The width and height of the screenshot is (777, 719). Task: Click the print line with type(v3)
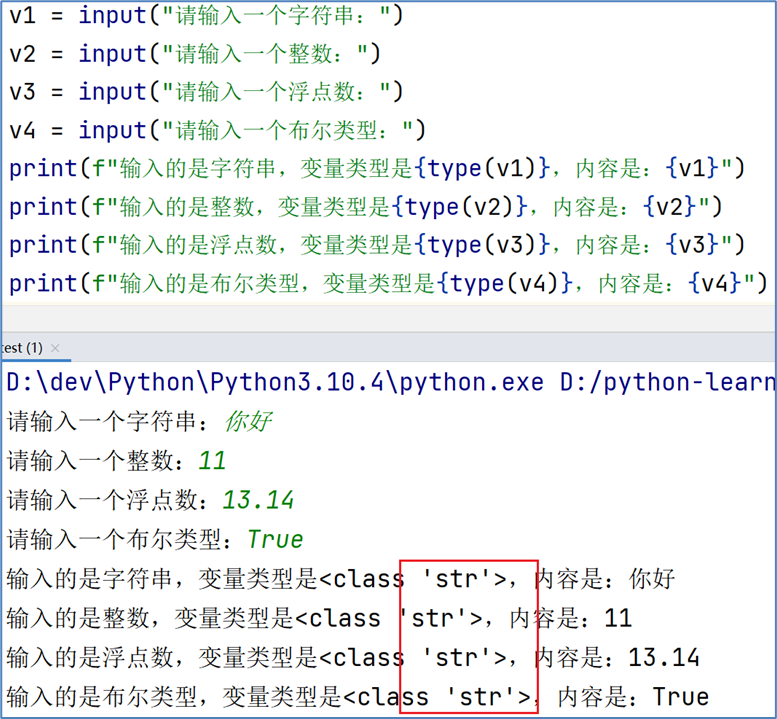click(377, 245)
